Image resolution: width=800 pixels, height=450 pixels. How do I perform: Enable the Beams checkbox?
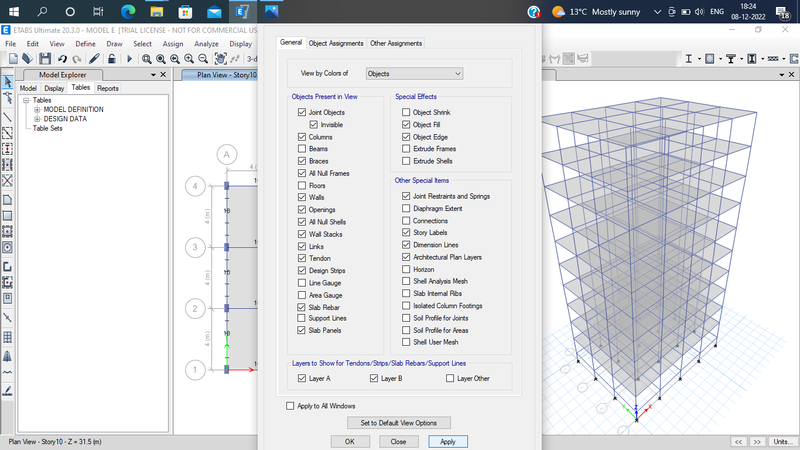(302, 149)
